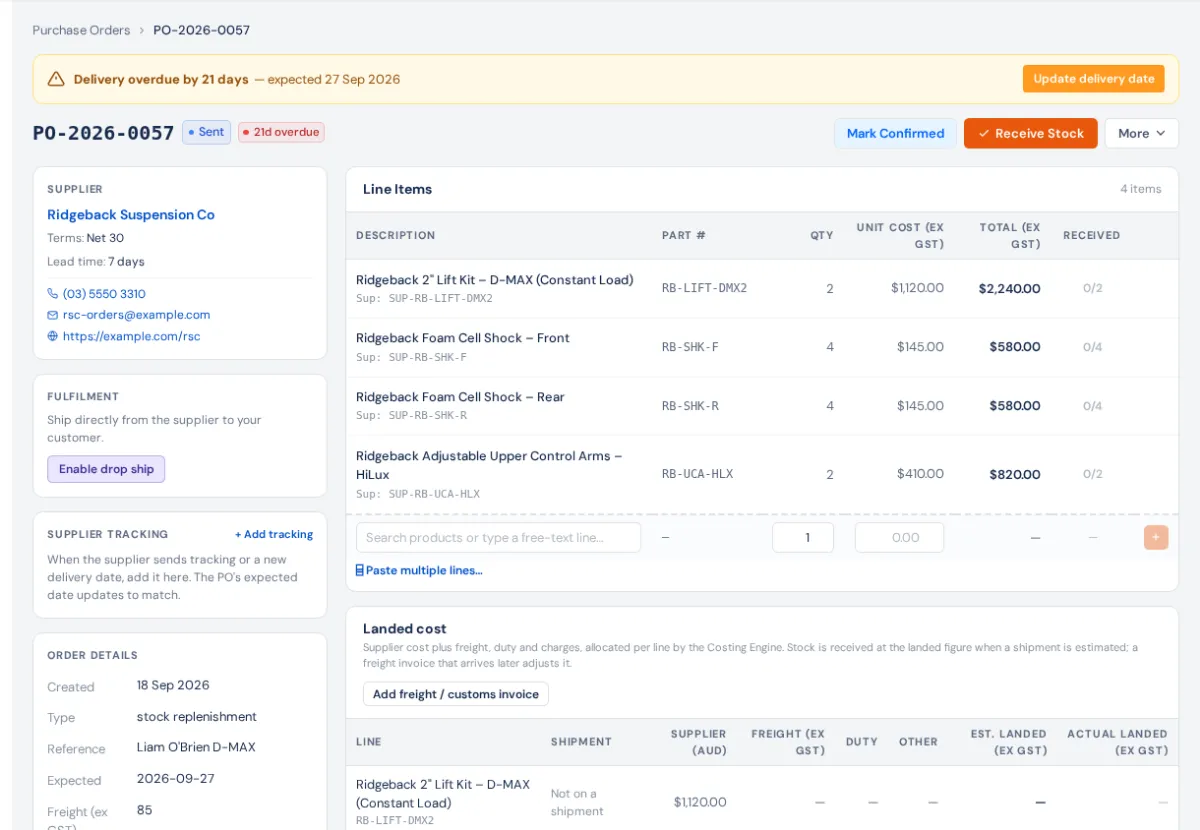Click the $410.00 unit cost cell
Screen dimensions: 1200x830
click(x=919, y=474)
